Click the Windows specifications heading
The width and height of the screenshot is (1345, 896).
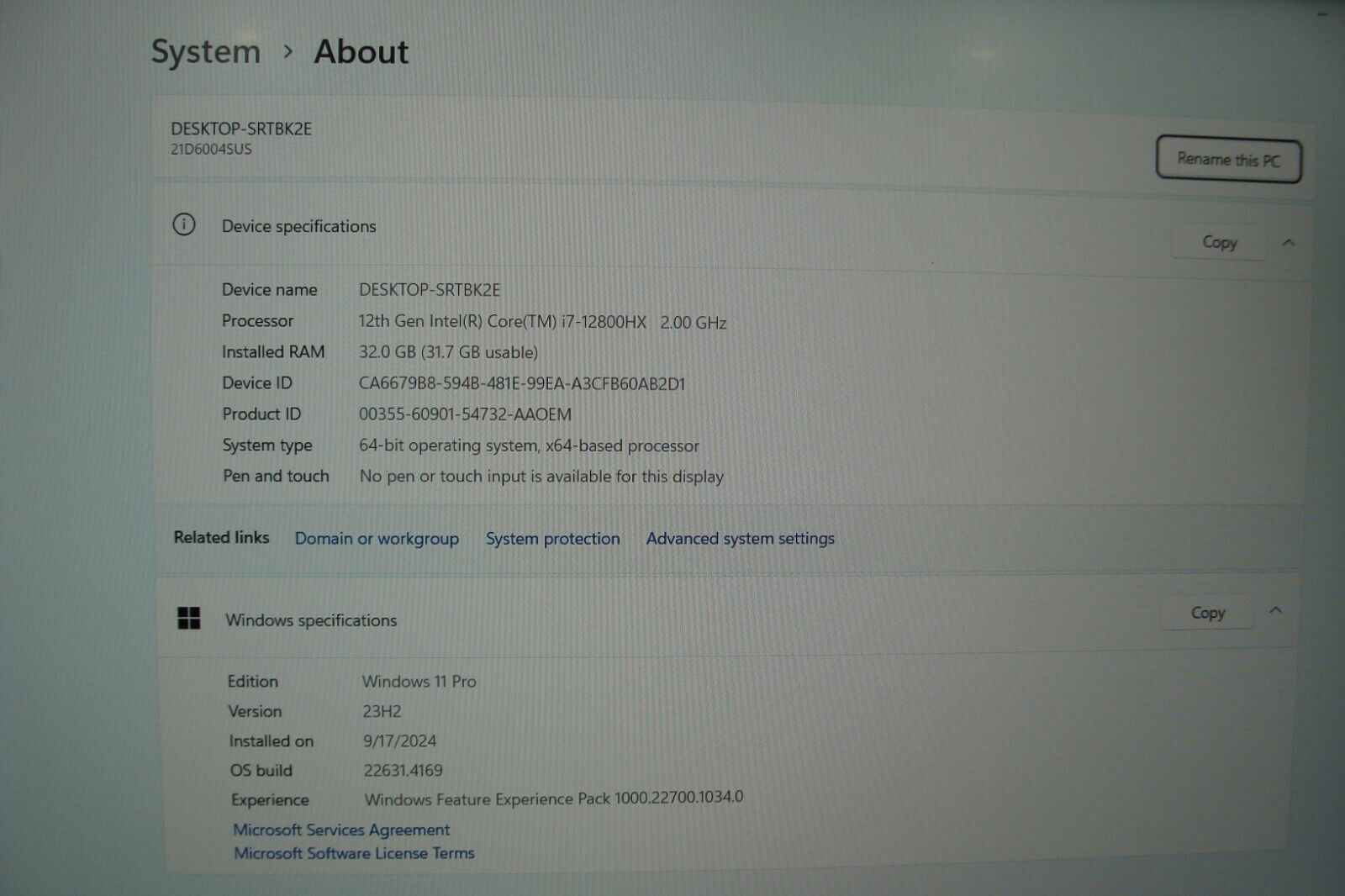click(x=311, y=620)
